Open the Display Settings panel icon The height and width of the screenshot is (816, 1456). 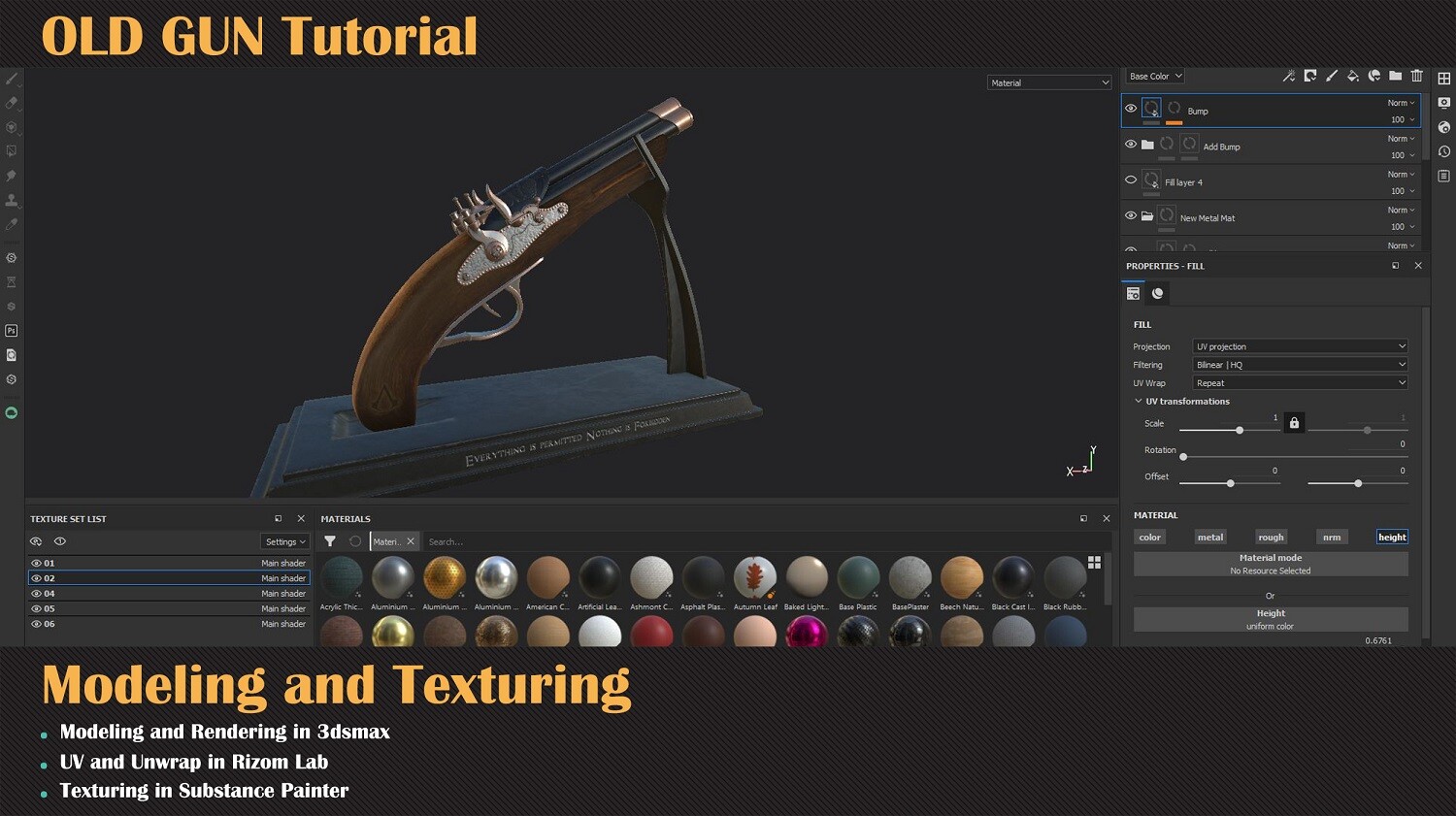(1444, 103)
